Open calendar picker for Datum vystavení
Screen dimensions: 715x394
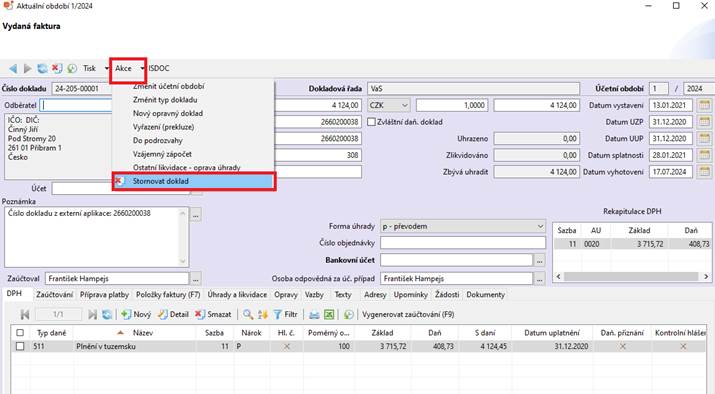pos(705,105)
